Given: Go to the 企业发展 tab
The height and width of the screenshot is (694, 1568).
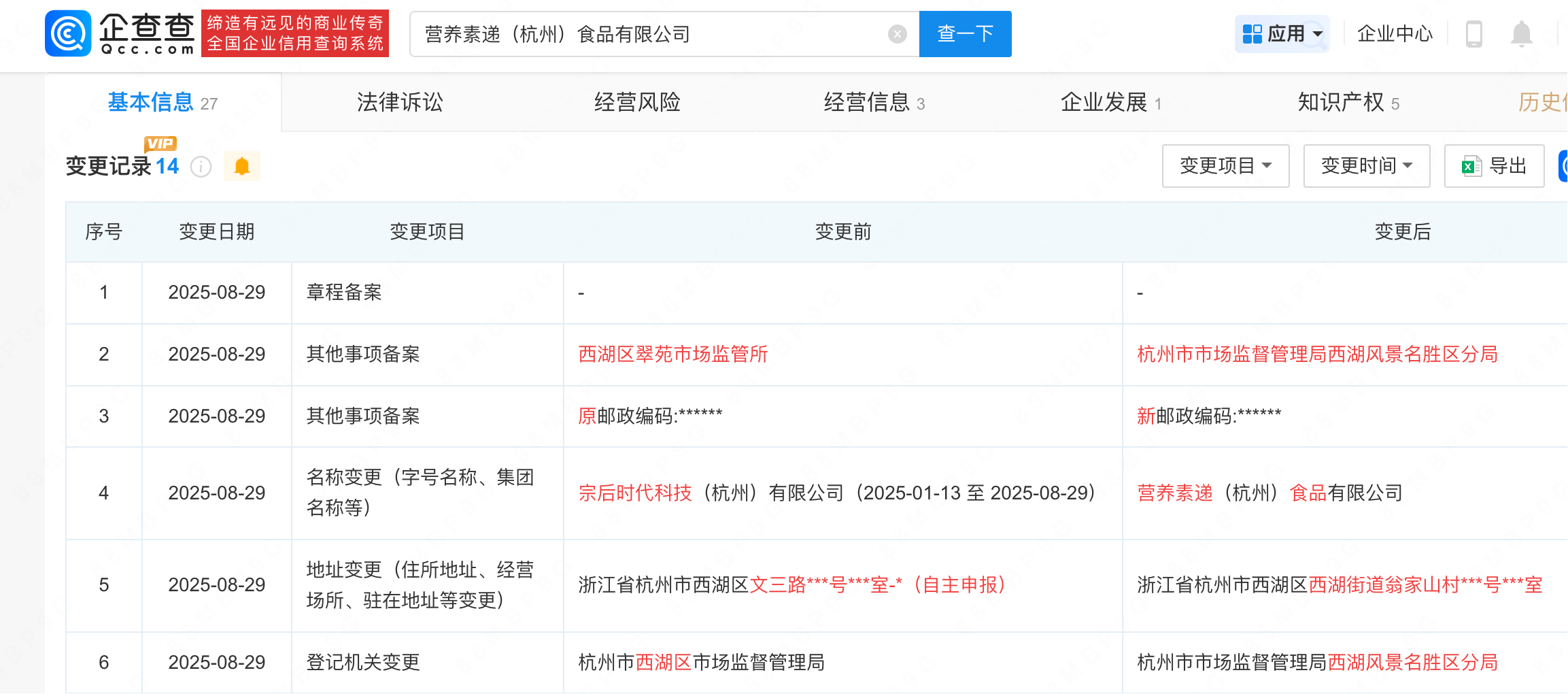Looking at the screenshot, I should coord(1111,103).
